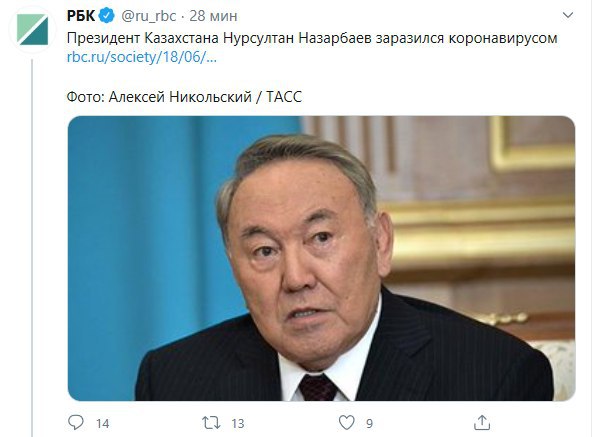
Task: Click the blue verified badge next to РБК
Action: (x=107, y=16)
